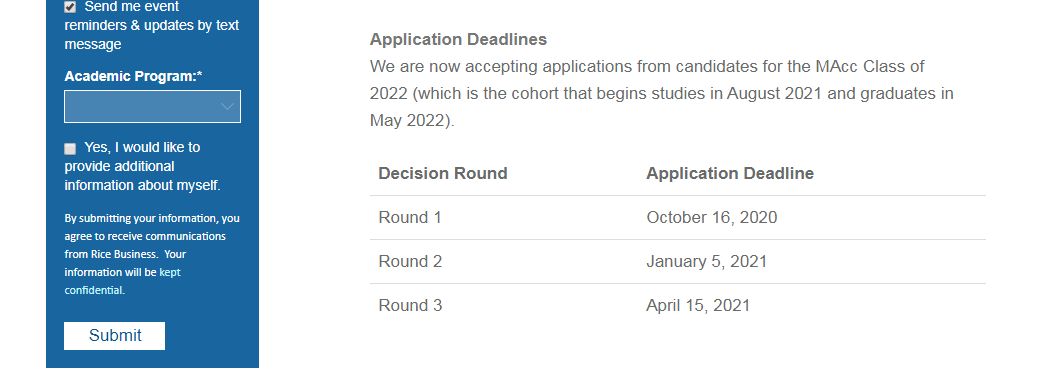Click the "By submitting your information" disclaimer text

[152, 255]
